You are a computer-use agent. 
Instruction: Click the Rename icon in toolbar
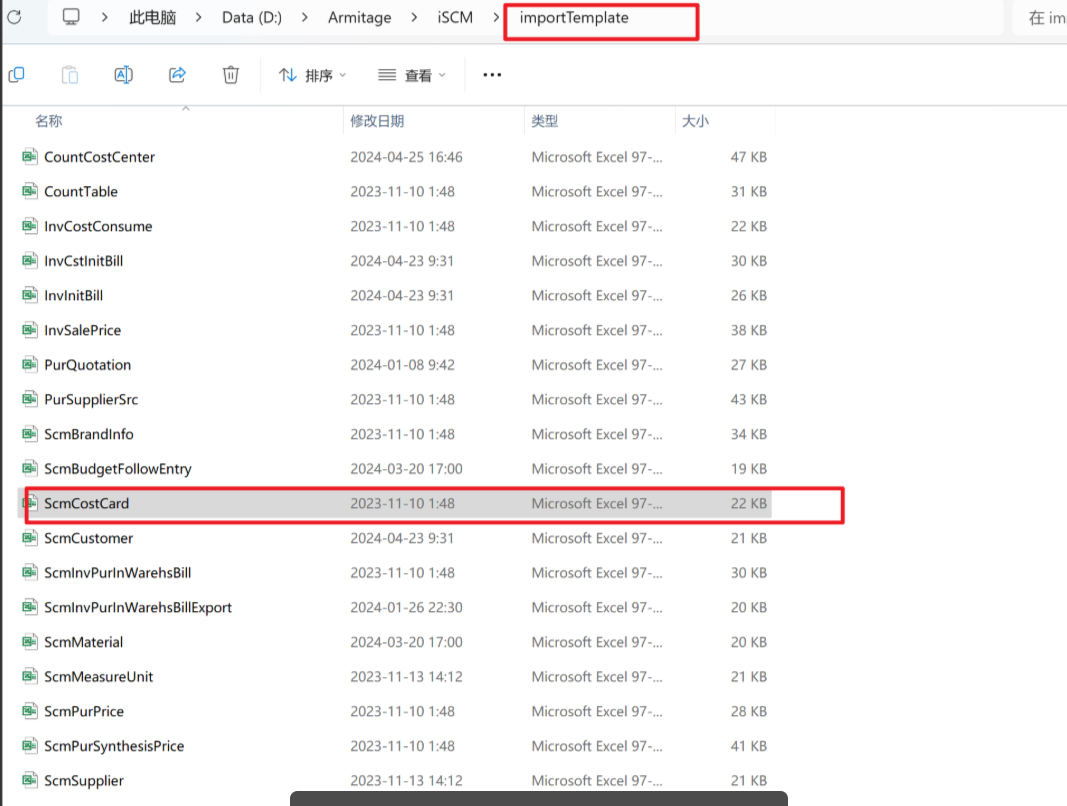click(124, 75)
